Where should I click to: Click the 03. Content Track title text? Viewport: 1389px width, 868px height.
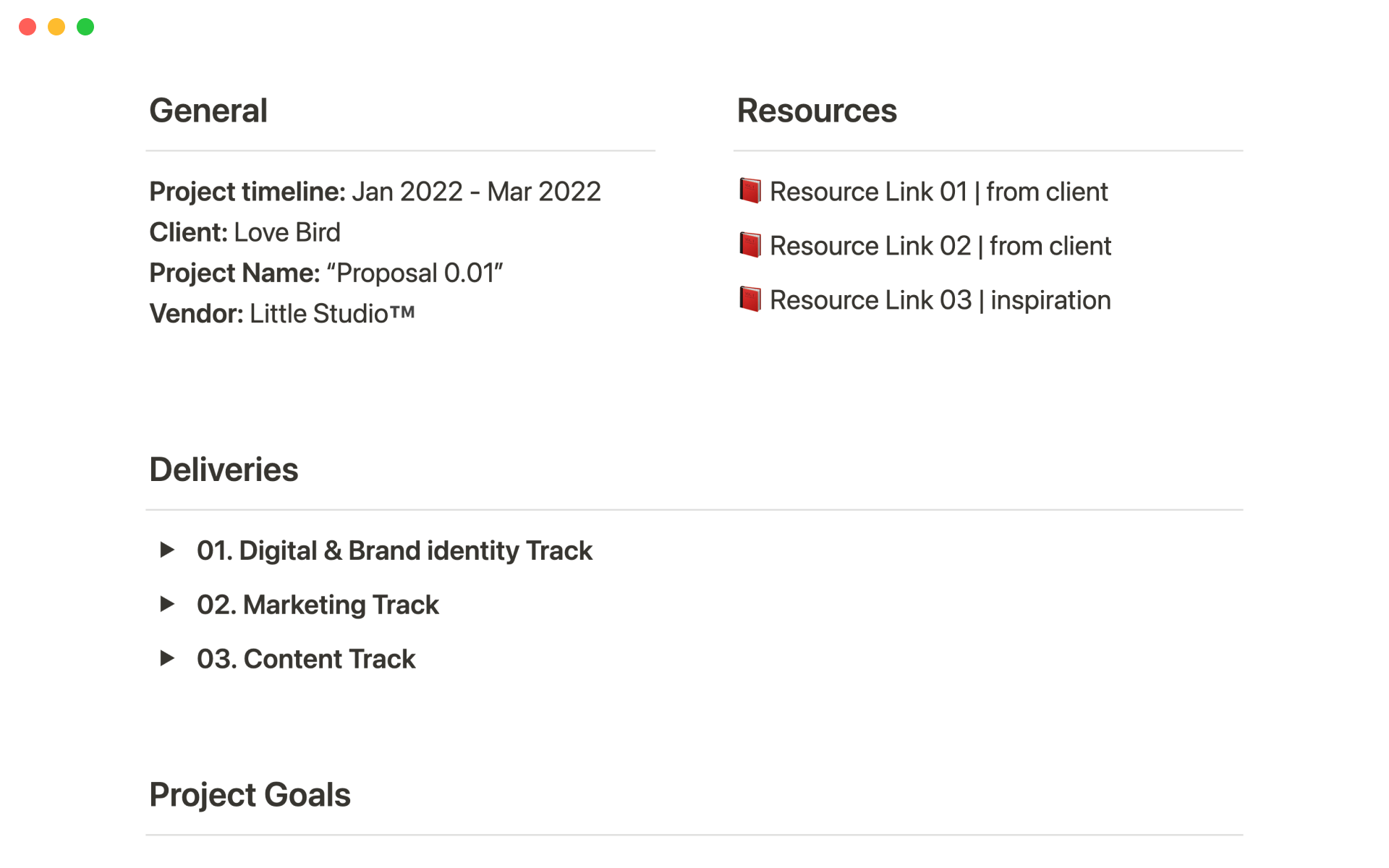306,659
